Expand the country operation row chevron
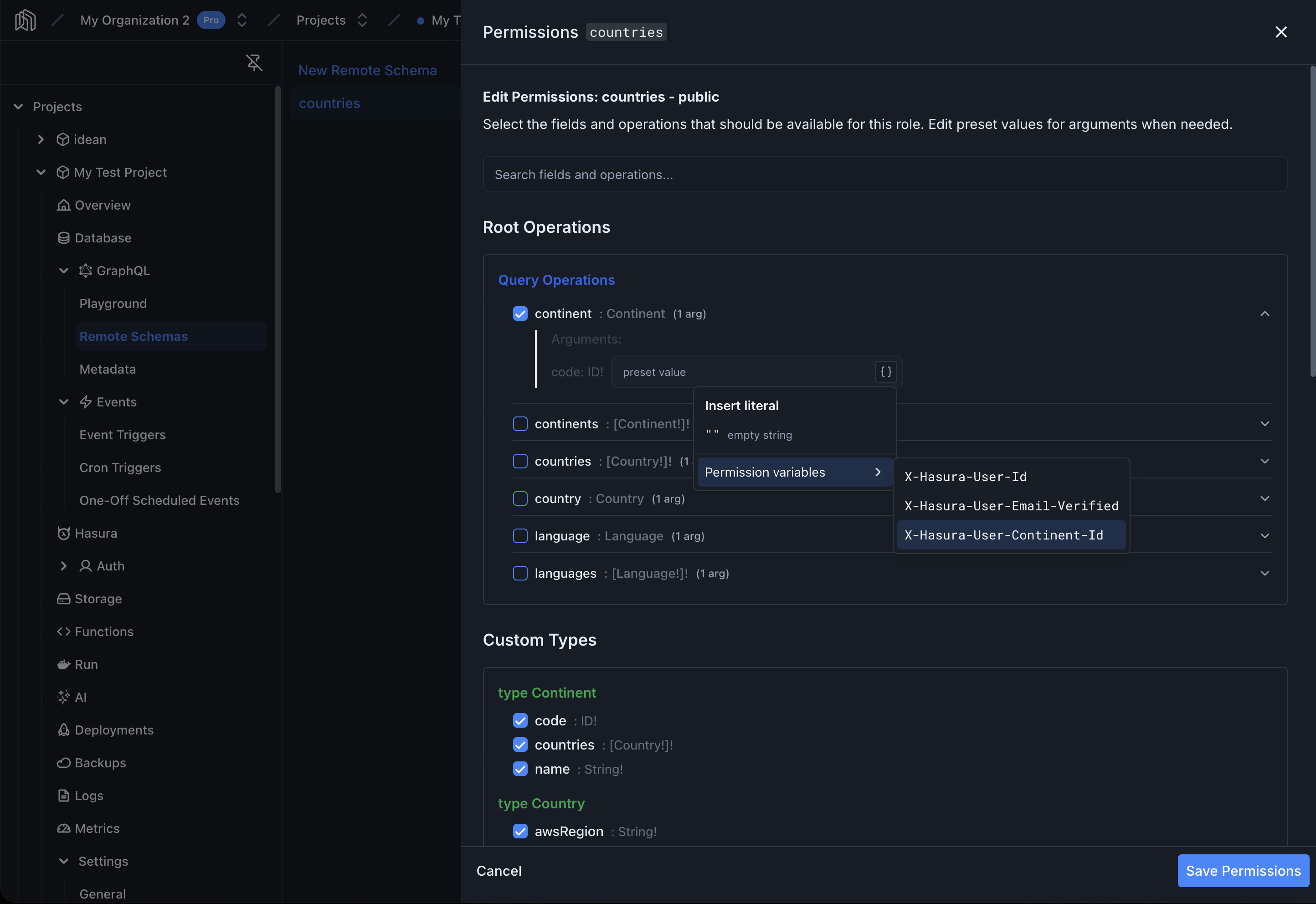Image resolution: width=1316 pixels, height=904 pixels. 1265,498
